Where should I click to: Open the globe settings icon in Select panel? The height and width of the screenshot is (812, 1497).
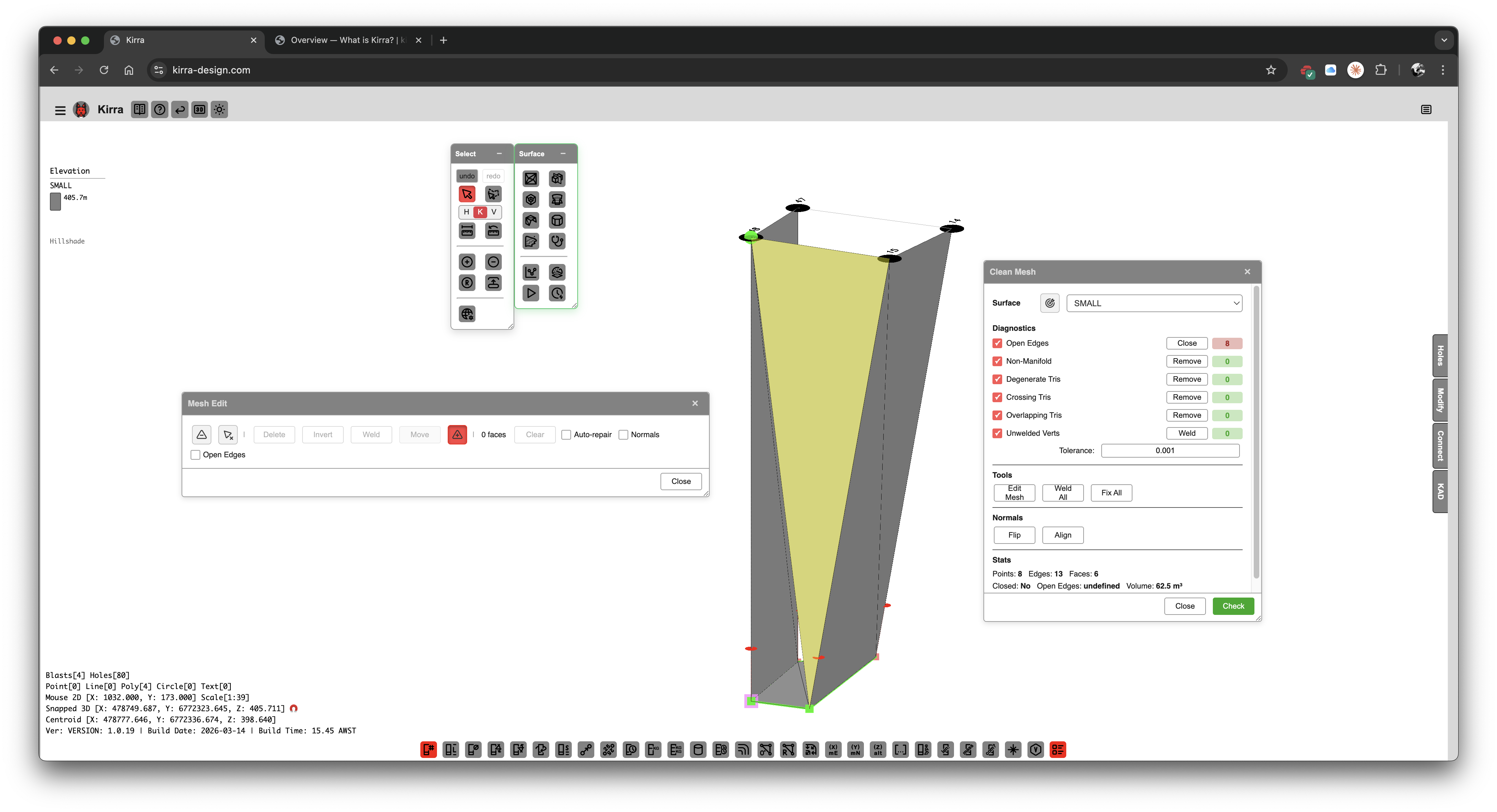pyautogui.click(x=467, y=314)
